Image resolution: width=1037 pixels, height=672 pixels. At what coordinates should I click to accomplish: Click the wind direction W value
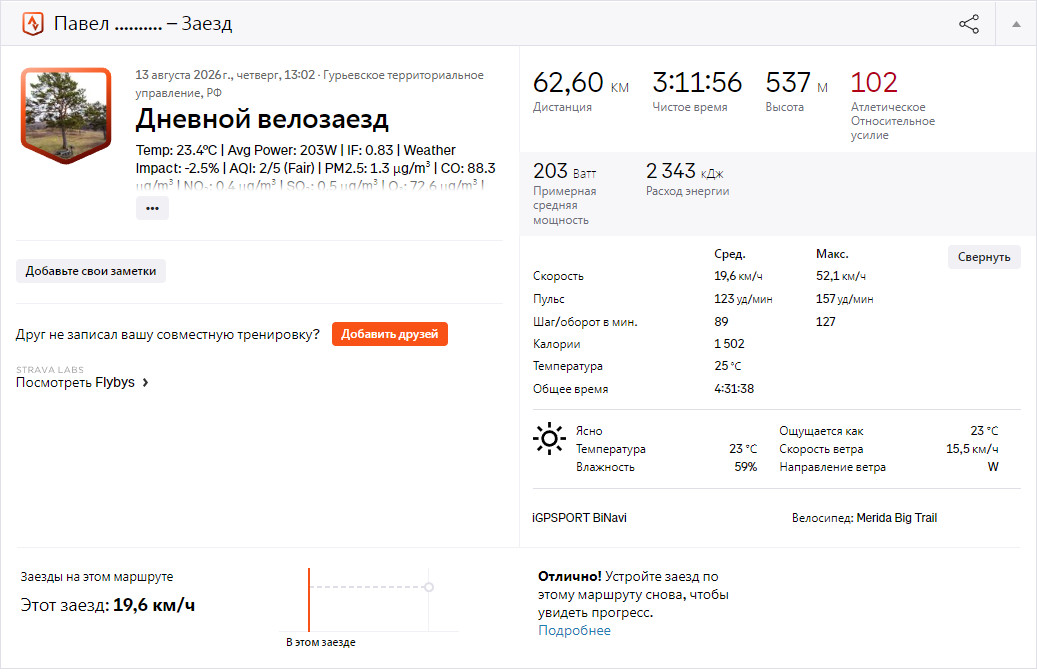click(993, 467)
